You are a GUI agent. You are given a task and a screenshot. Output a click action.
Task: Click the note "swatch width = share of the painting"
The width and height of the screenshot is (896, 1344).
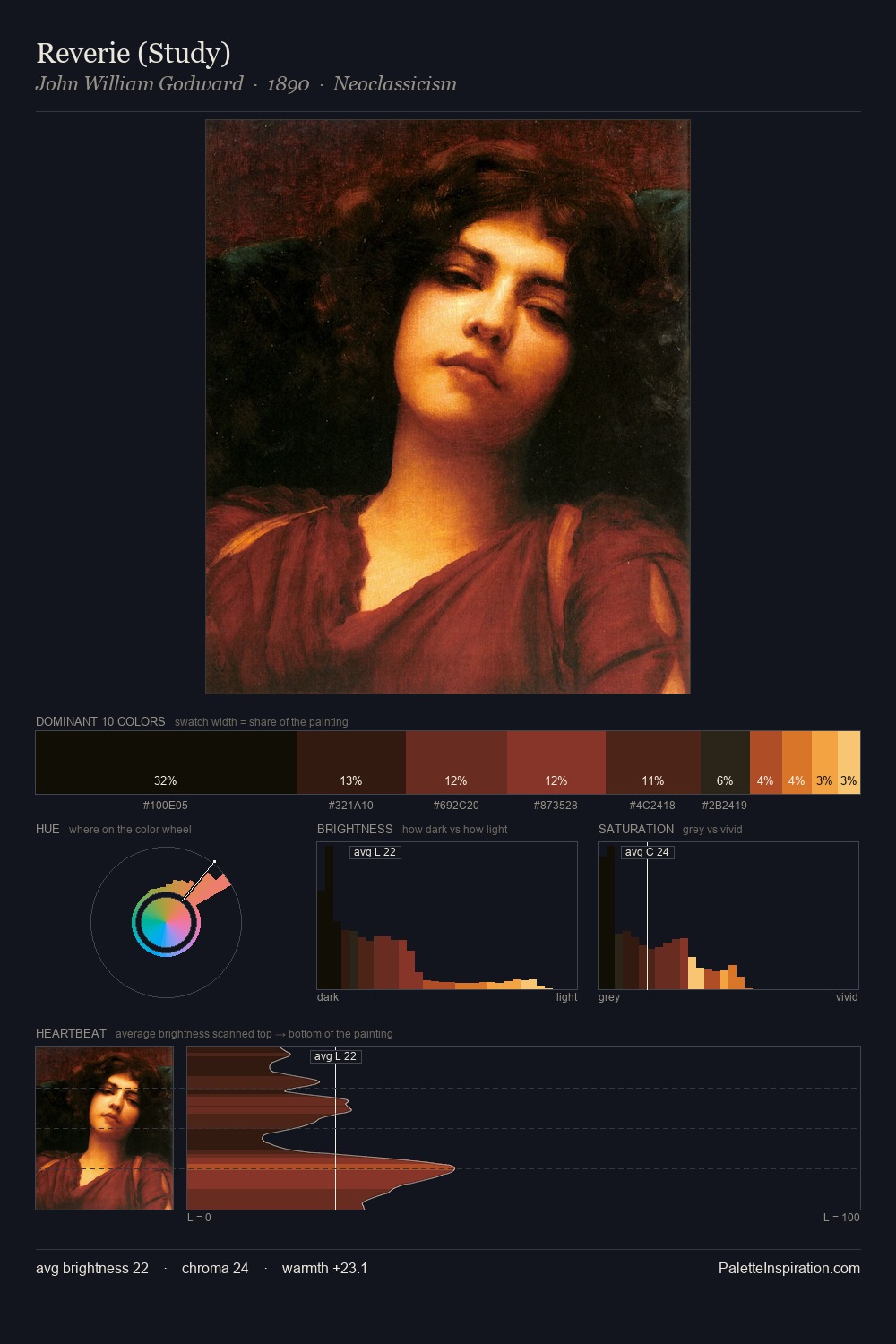262,721
